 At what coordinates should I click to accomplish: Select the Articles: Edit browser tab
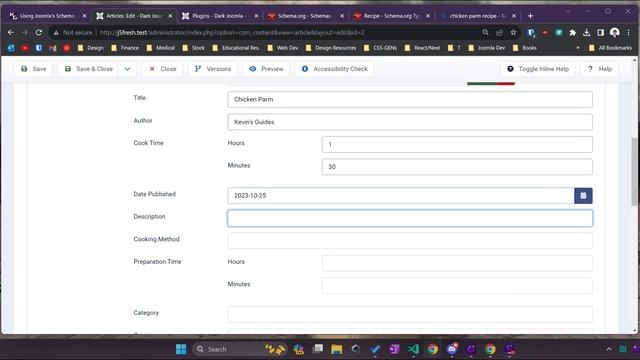133,16
